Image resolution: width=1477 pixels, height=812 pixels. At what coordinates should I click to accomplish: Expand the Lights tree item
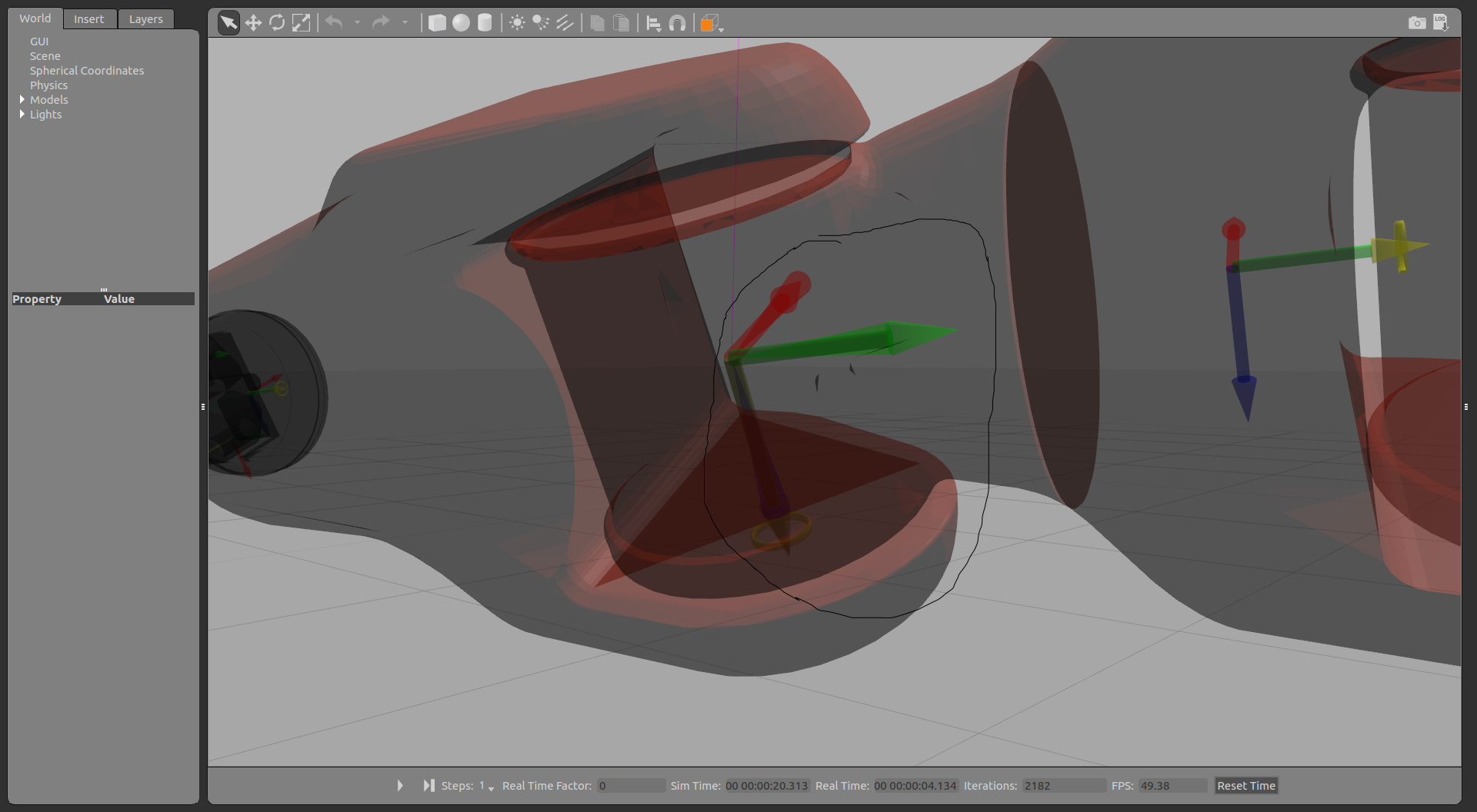(x=22, y=114)
